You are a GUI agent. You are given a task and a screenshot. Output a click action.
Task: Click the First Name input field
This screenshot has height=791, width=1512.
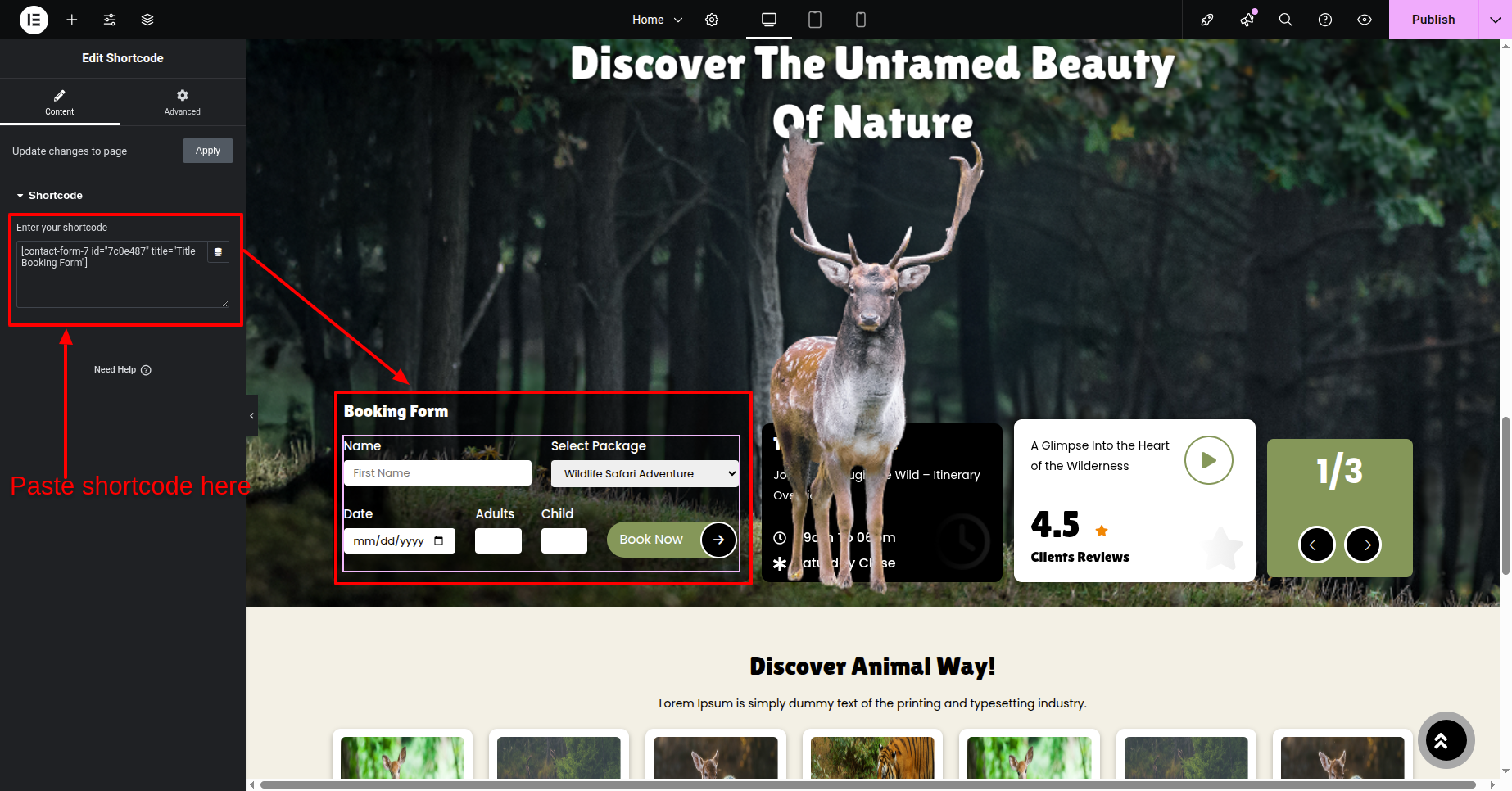click(437, 473)
